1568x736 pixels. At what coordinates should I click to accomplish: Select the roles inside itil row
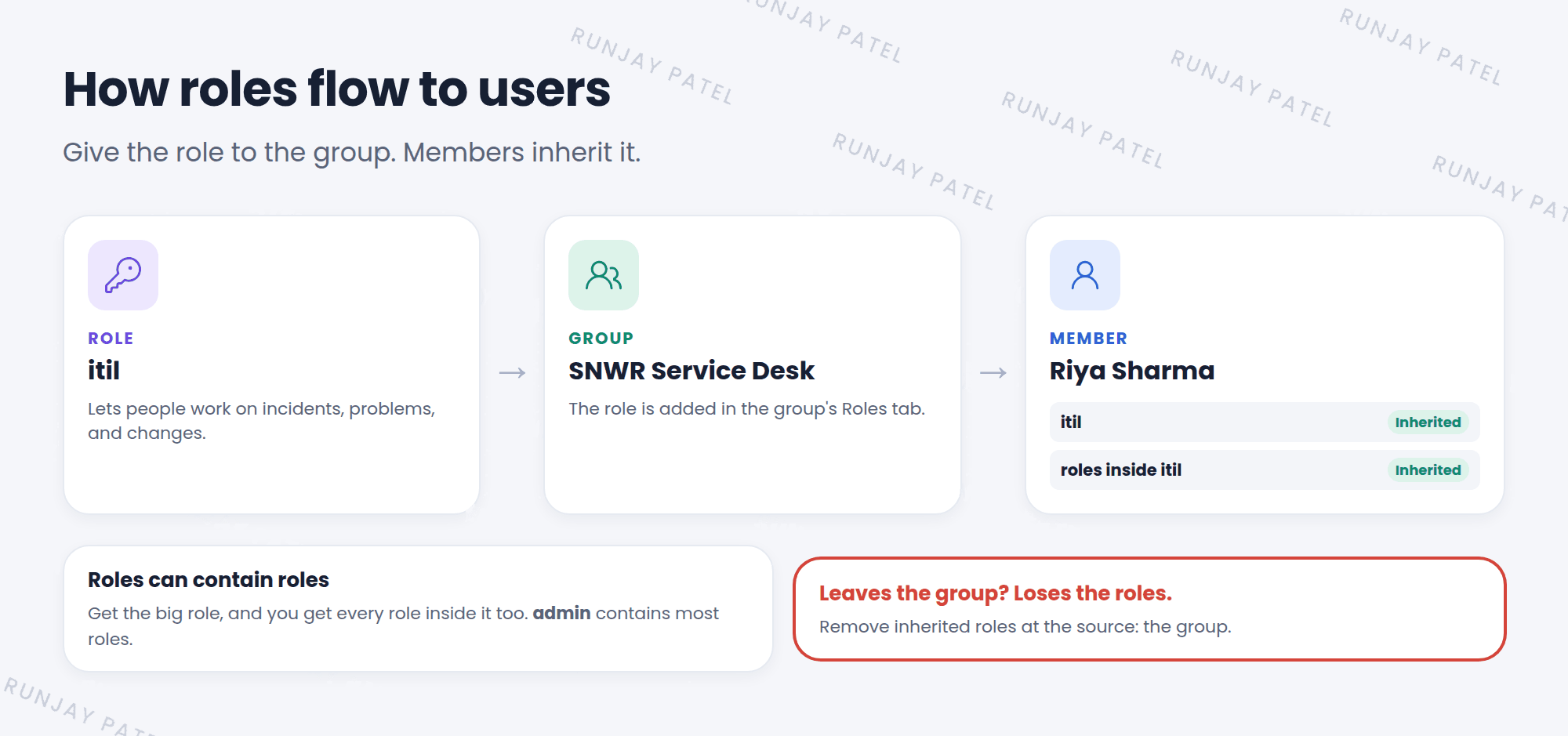click(x=1265, y=470)
